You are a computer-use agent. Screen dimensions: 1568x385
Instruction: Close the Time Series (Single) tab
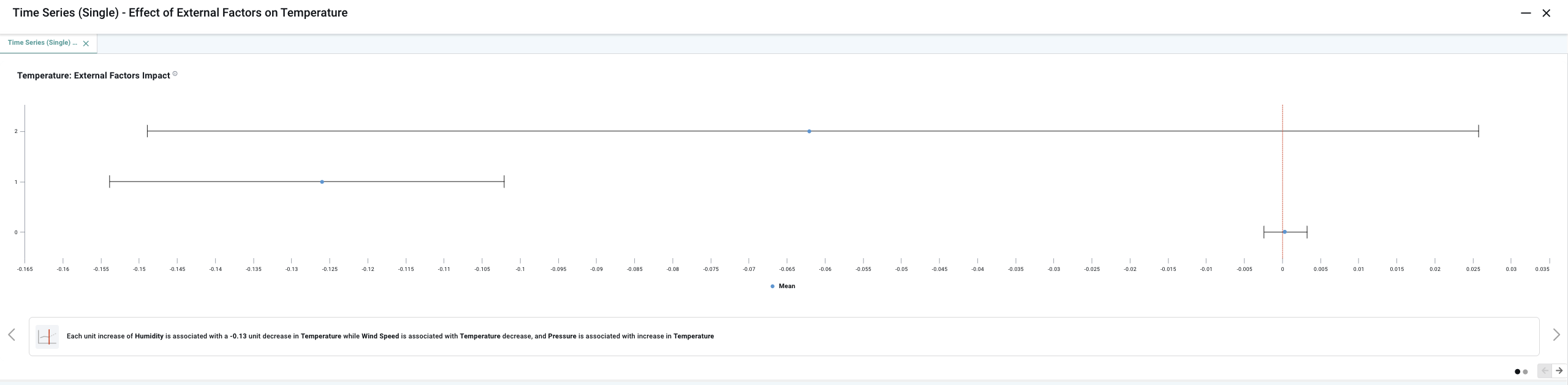tap(86, 44)
